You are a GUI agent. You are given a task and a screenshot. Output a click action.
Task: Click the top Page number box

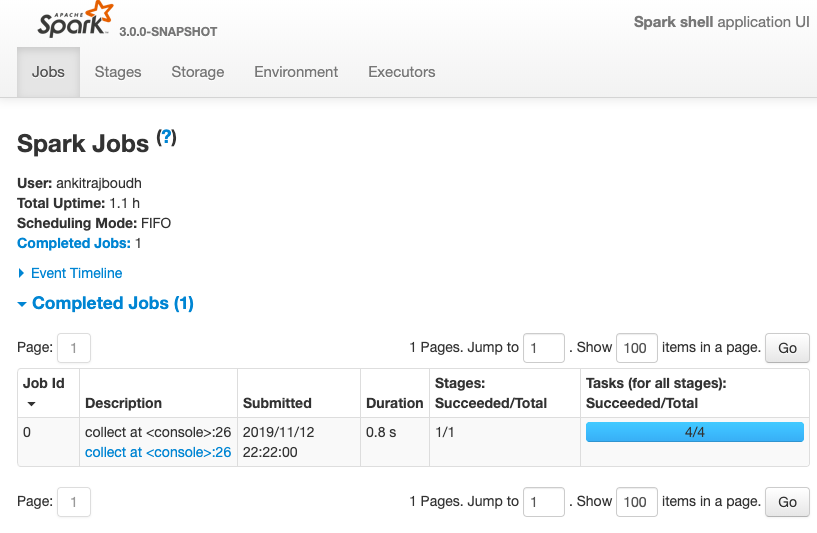[74, 348]
